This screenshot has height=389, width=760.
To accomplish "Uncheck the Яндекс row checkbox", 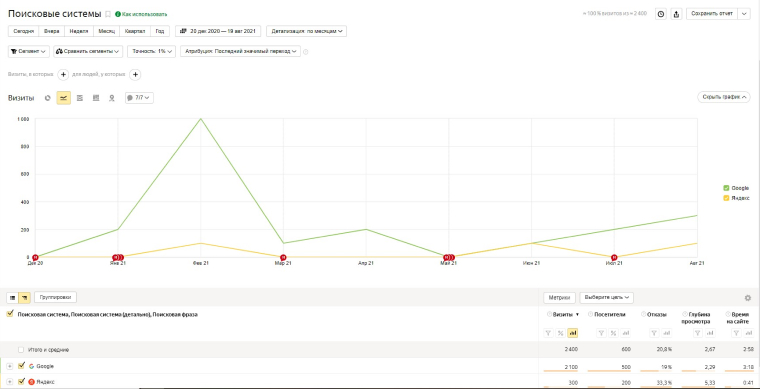I will pyautogui.click(x=21, y=381).
